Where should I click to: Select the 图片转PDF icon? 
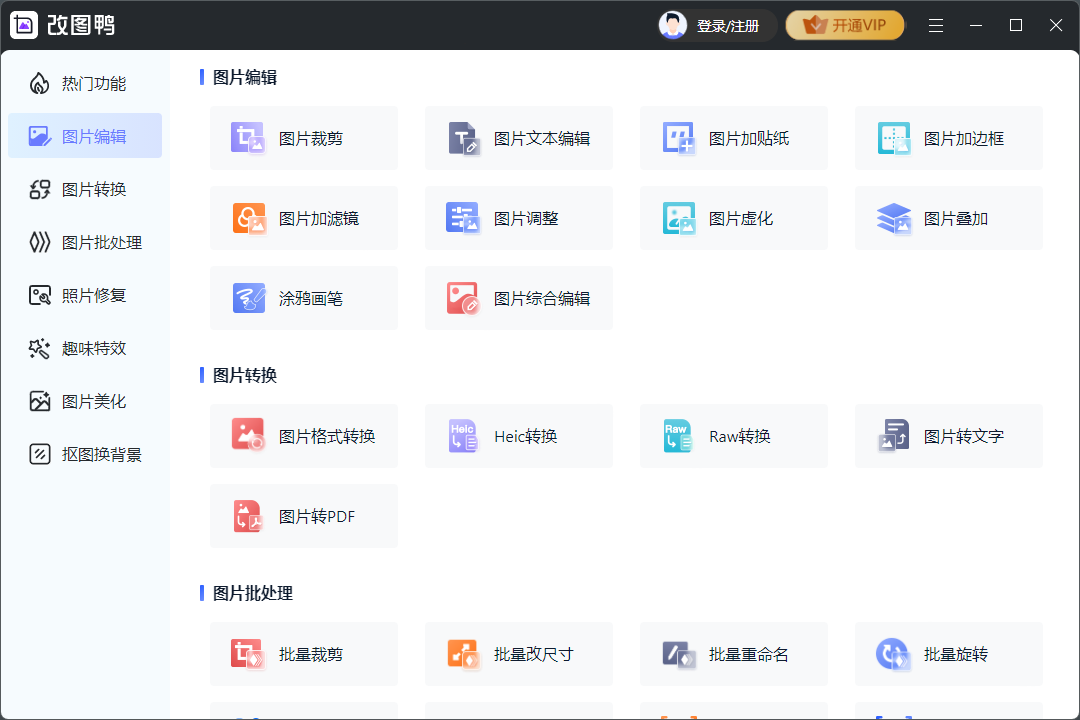248,516
